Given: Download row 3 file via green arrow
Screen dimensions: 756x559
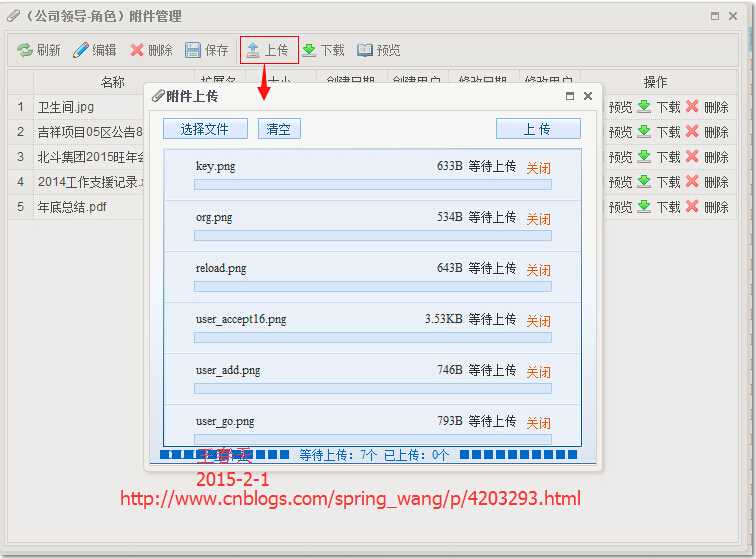Looking at the screenshot, I should pyautogui.click(x=644, y=157).
